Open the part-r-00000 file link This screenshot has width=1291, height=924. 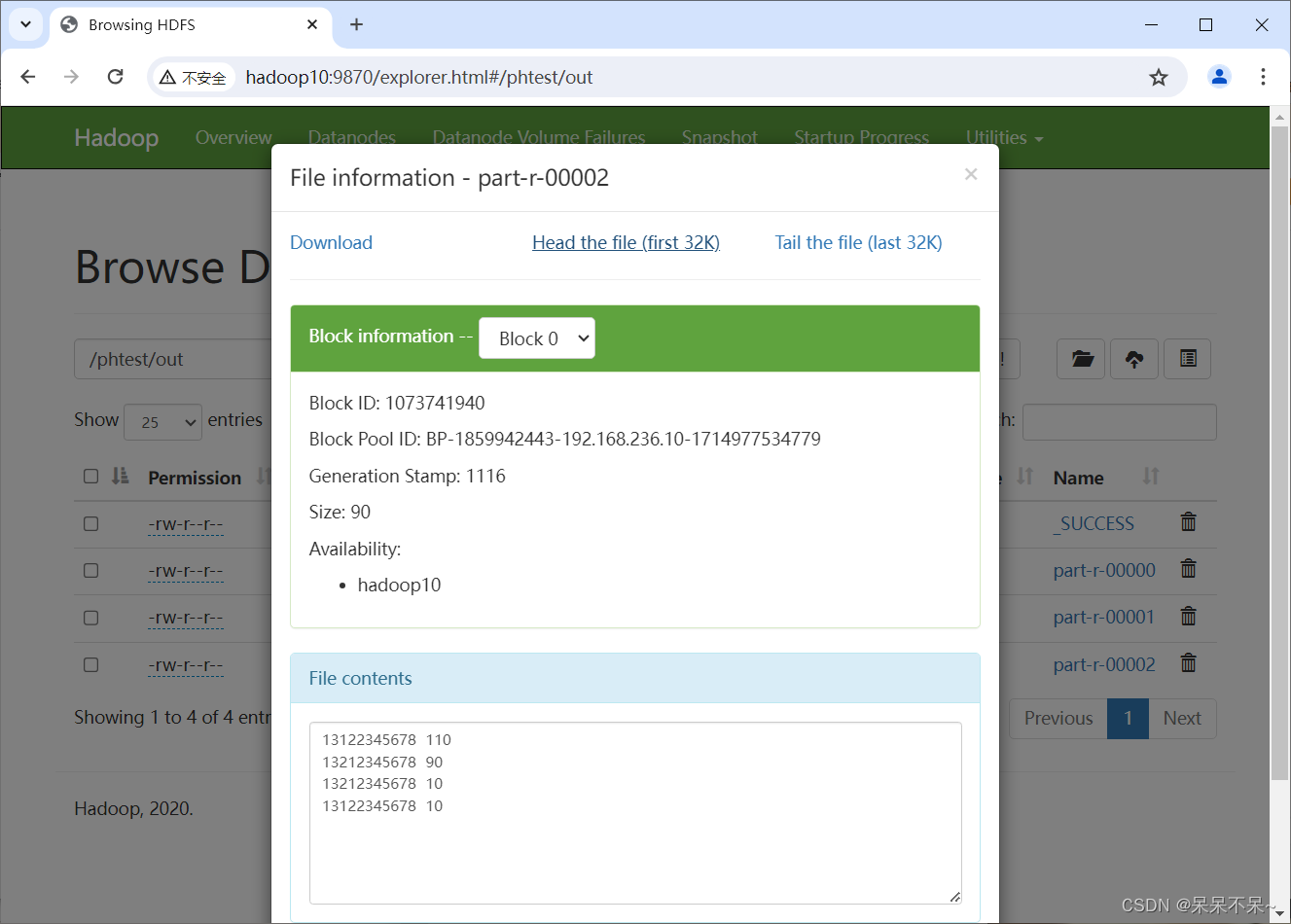(x=1104, y=570)
